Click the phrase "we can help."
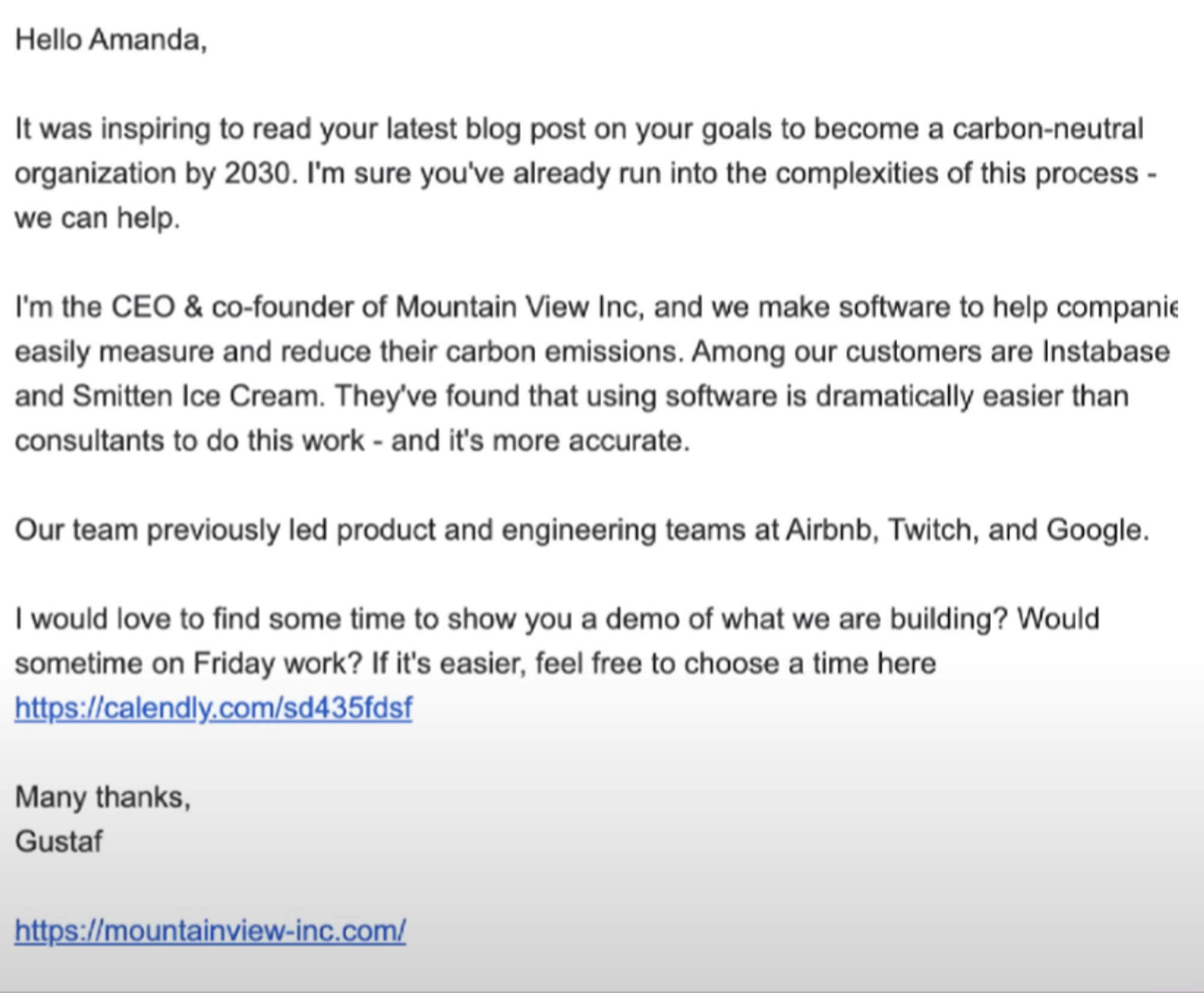The height and width of the screenshot is (993, 1204). (x=97, y=218)
